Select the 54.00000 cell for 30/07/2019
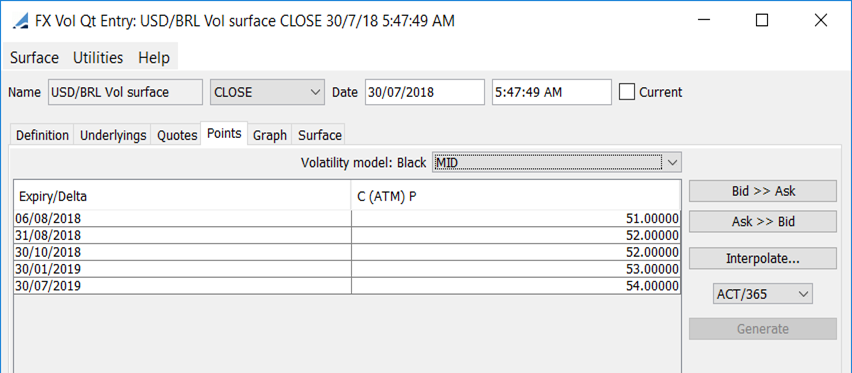Viewport: 852px width, 373px height. 516,286
